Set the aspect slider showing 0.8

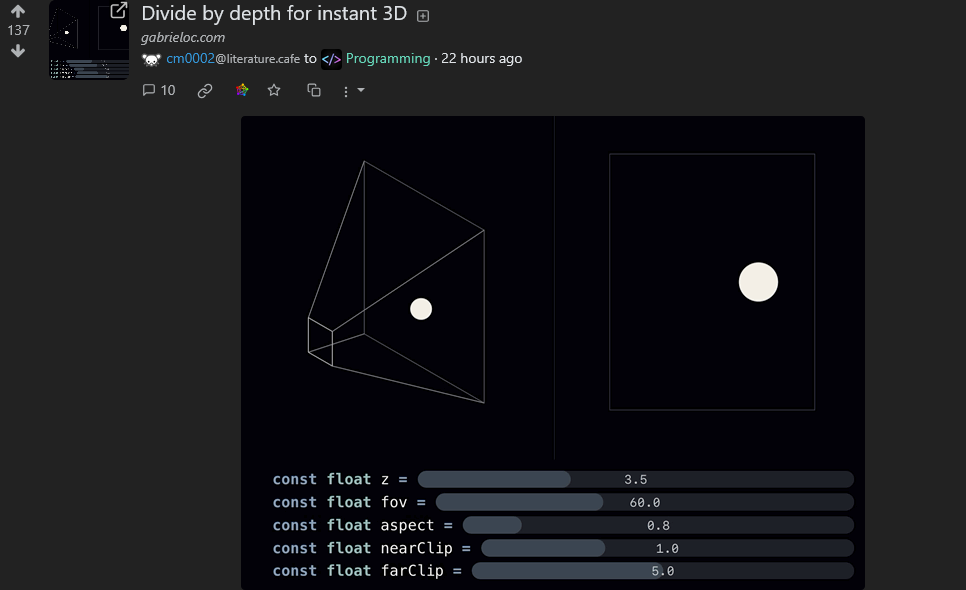tap(658, 525)
